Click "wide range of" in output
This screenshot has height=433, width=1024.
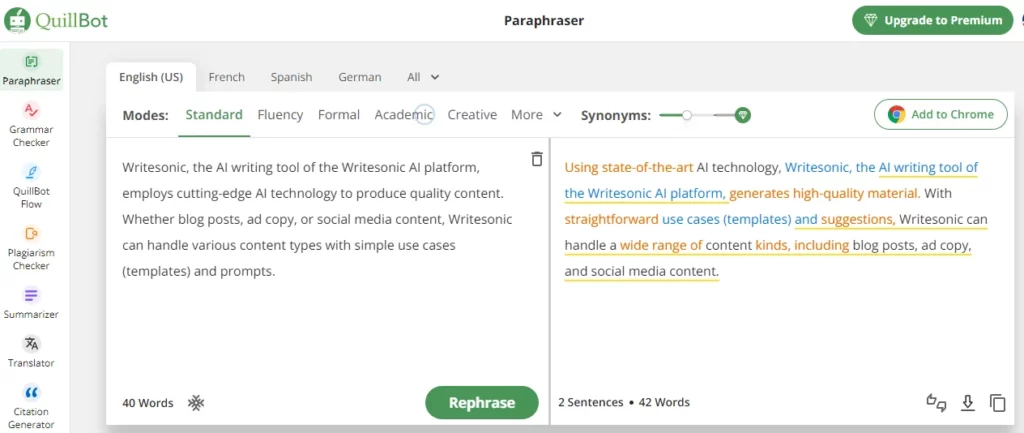tap(661, 246)
